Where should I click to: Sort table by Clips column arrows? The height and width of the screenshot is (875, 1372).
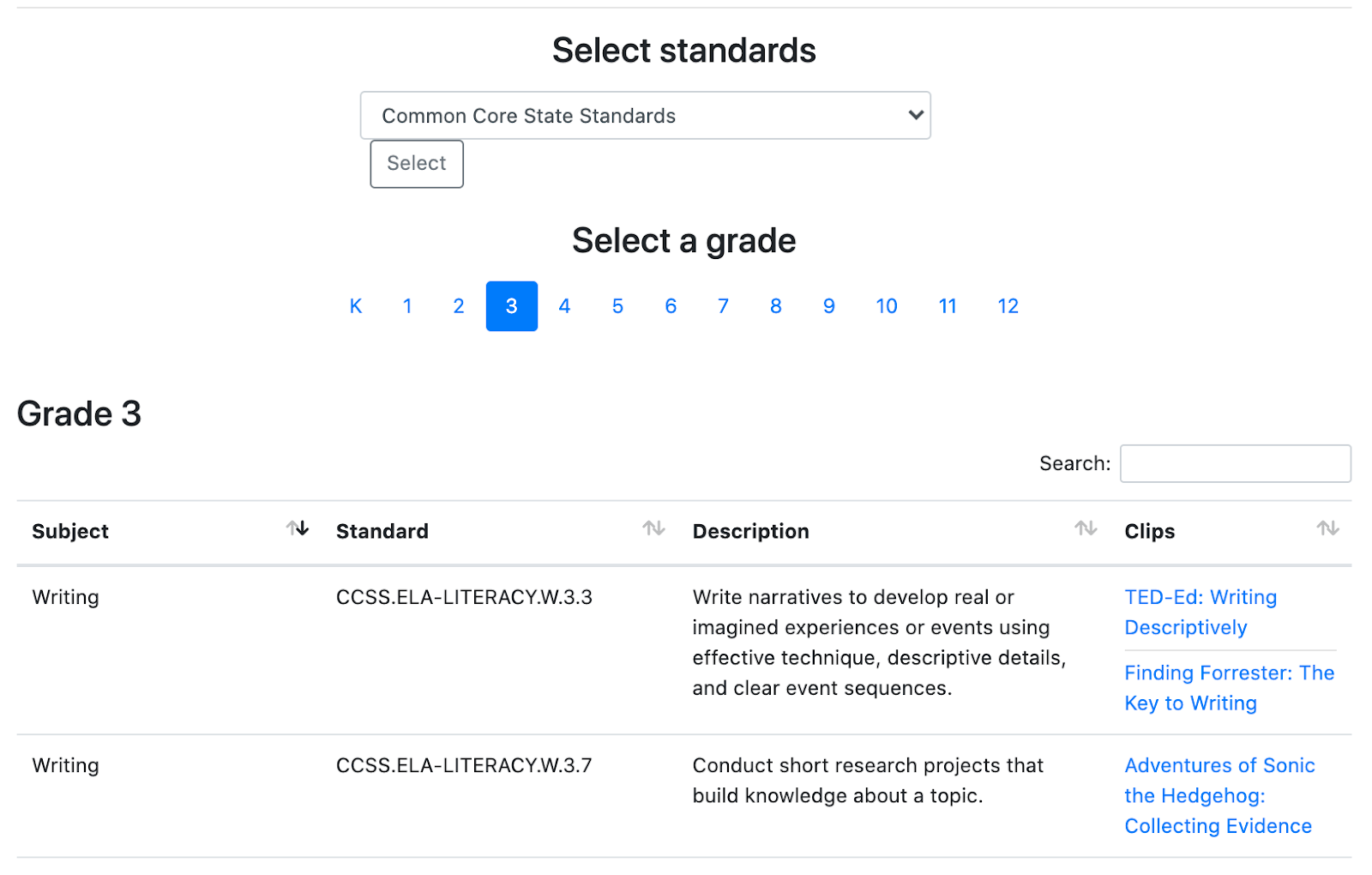click(x=1327, y=528)
